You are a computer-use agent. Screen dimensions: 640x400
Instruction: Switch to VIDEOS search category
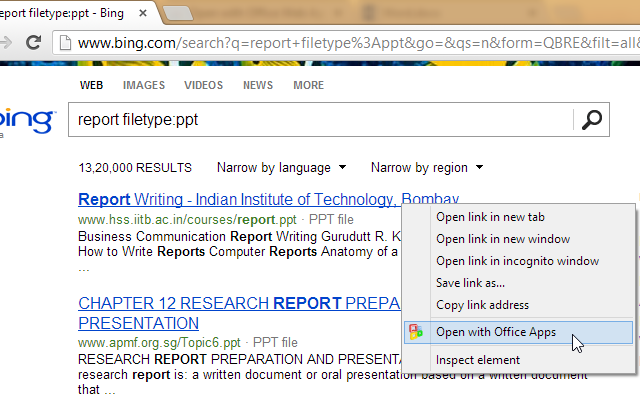pos(203,85)
